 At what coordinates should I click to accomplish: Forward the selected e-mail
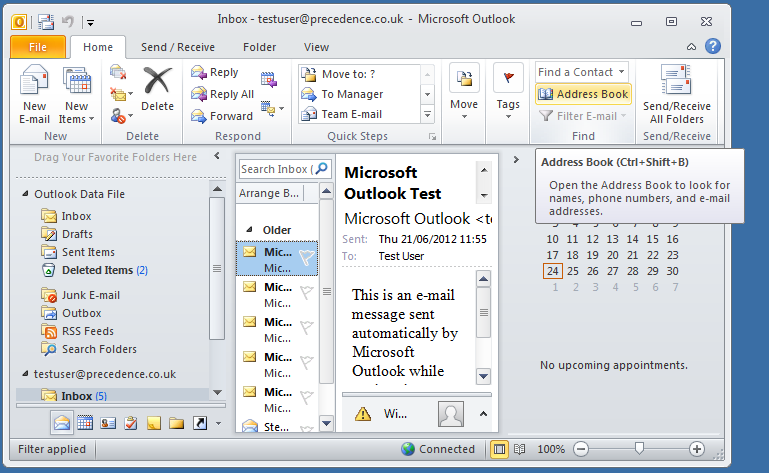[x=222, y=116]
